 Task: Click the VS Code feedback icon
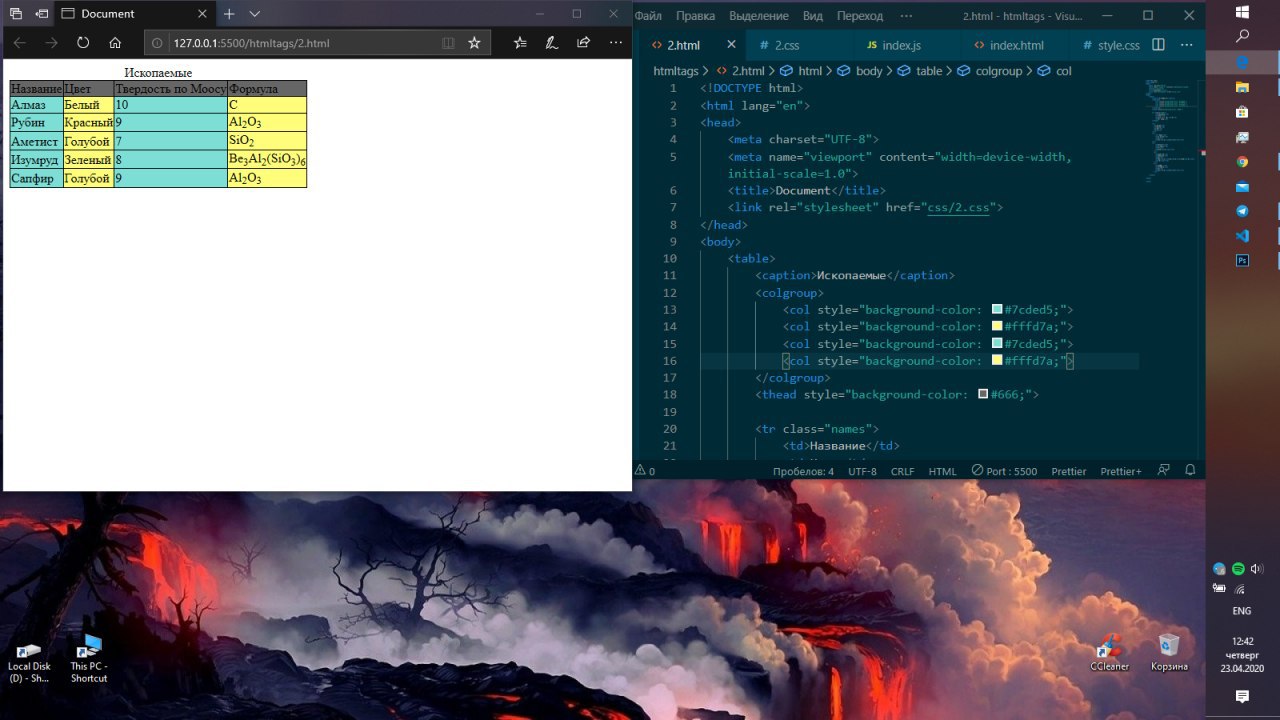click(1163, 470)
